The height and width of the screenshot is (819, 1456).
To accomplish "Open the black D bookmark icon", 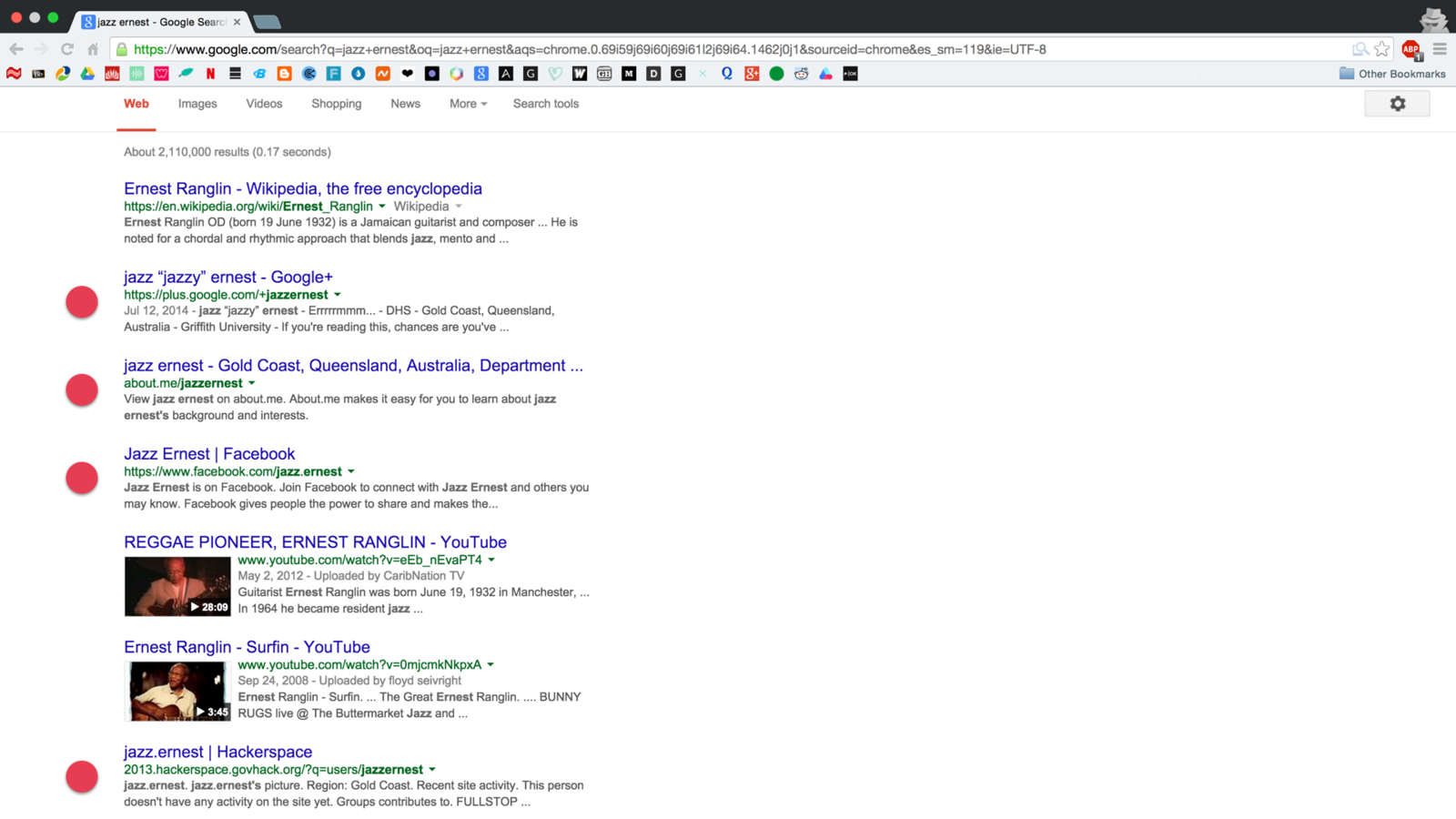I will pyautogui.click(x=653, y=74).
